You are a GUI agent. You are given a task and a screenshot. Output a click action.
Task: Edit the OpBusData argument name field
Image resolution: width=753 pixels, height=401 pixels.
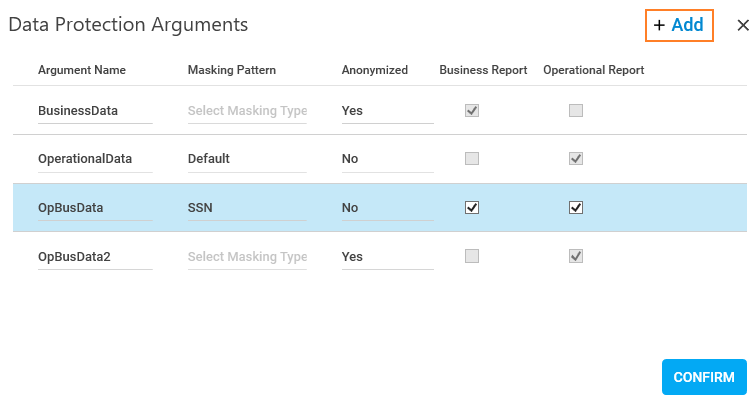click(x=95, y=208)
